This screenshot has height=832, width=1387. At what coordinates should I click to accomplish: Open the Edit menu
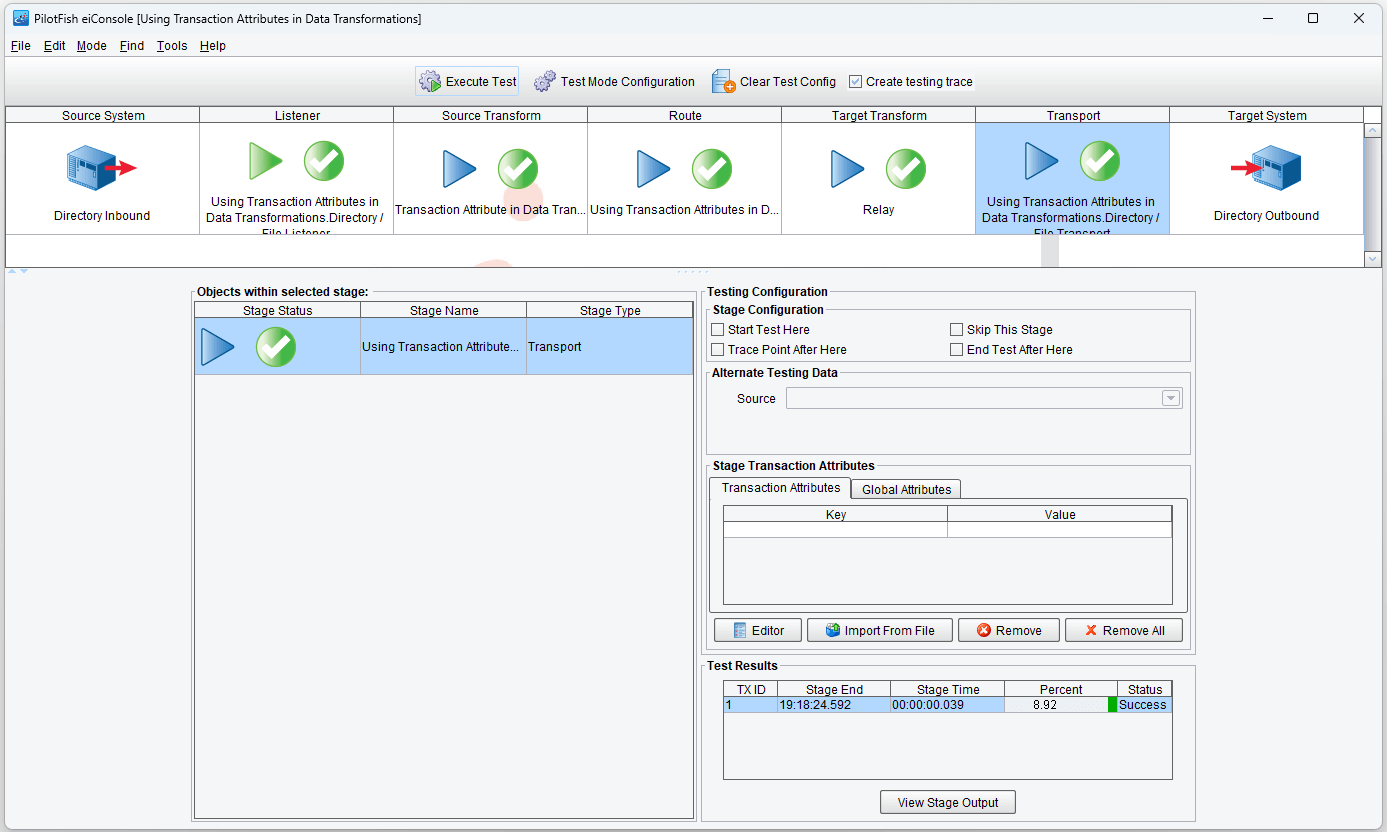[55, 46]
